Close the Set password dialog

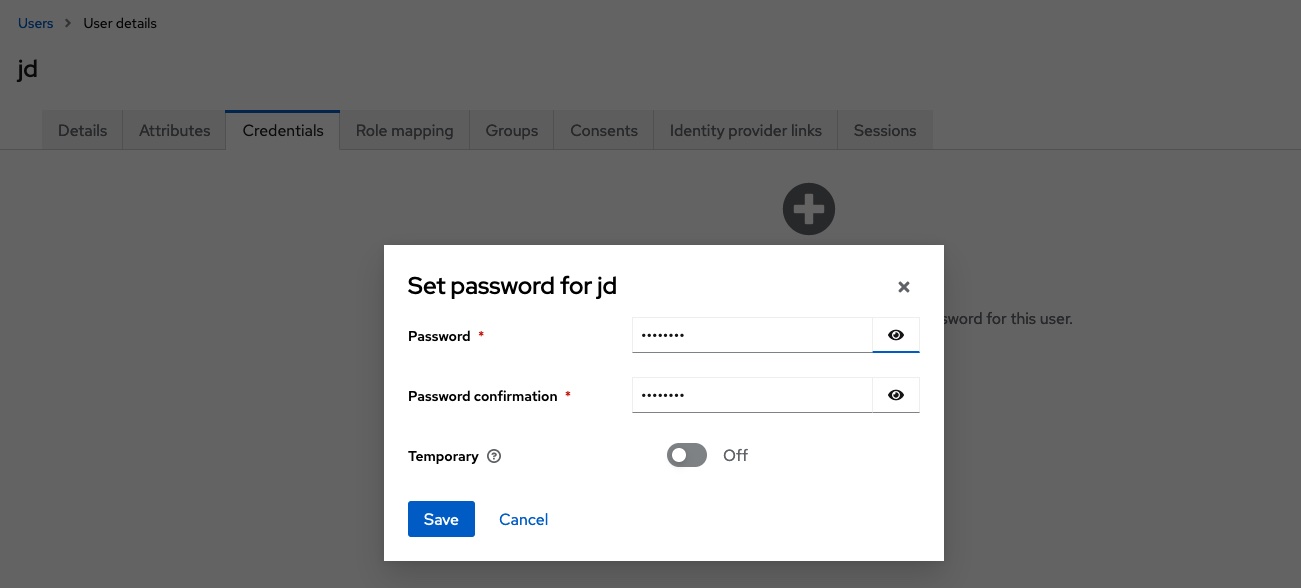(x=903, y=287)
